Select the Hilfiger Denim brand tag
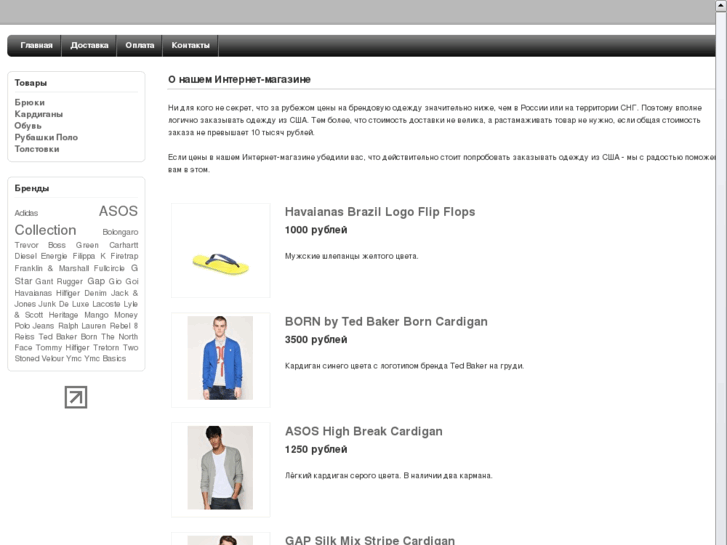 pos(81,293)
